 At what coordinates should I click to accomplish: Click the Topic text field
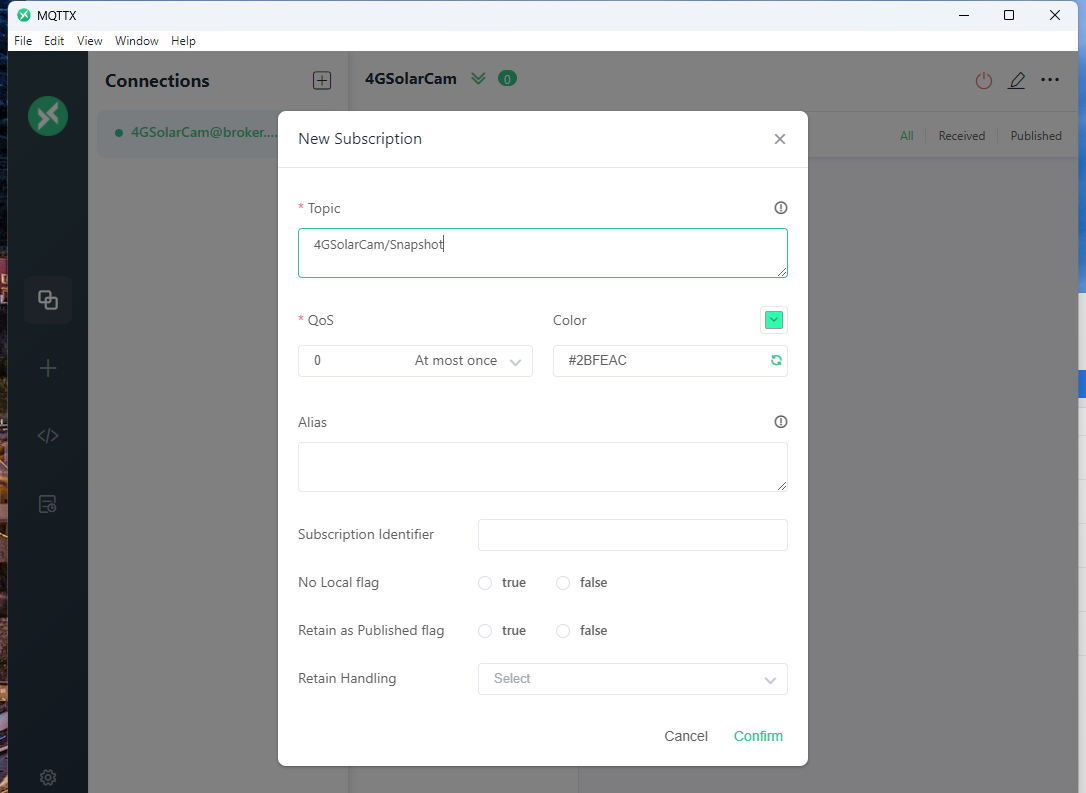coord(542,253)
